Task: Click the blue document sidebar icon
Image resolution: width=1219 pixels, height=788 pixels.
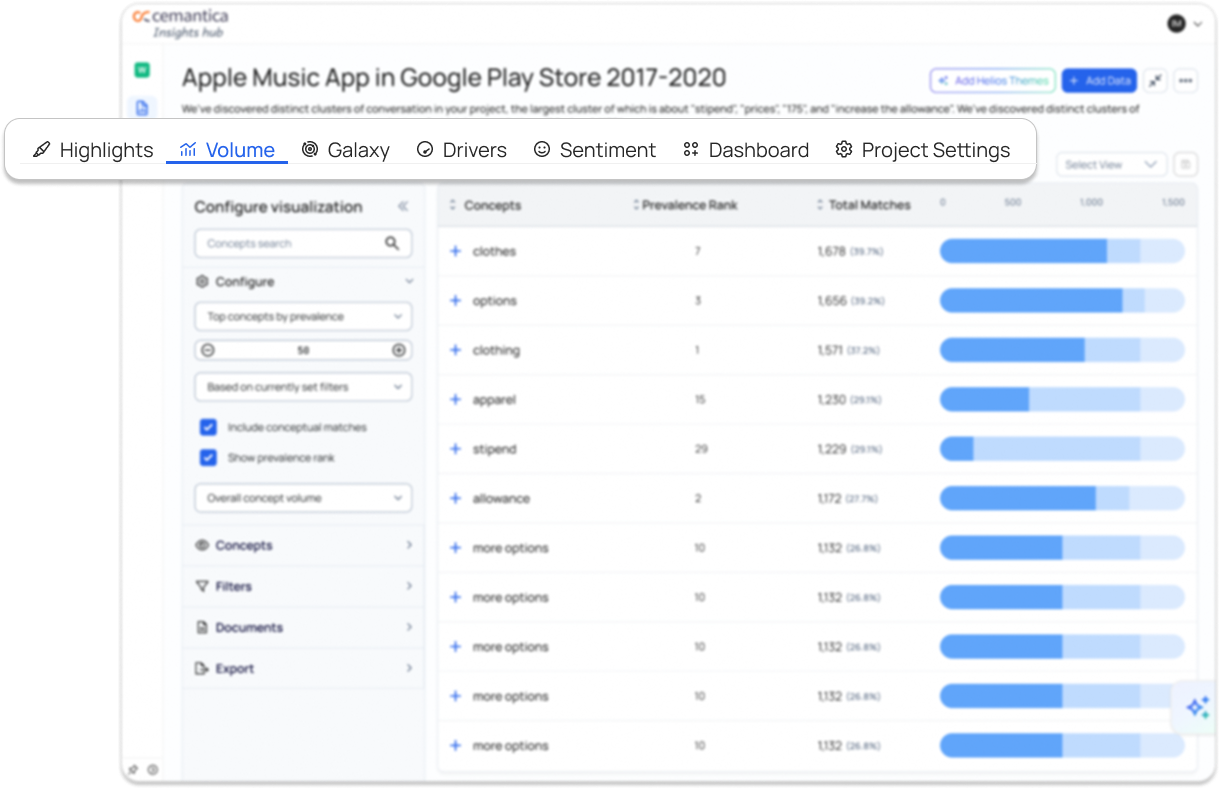Action: click(x=142, y=108)
